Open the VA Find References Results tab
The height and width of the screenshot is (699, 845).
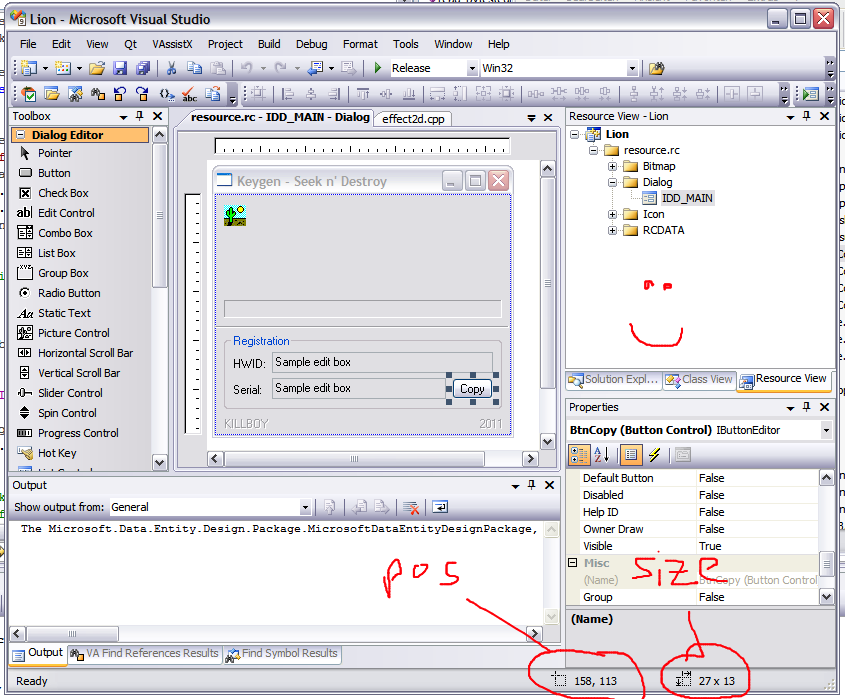(x=145, y=654)
